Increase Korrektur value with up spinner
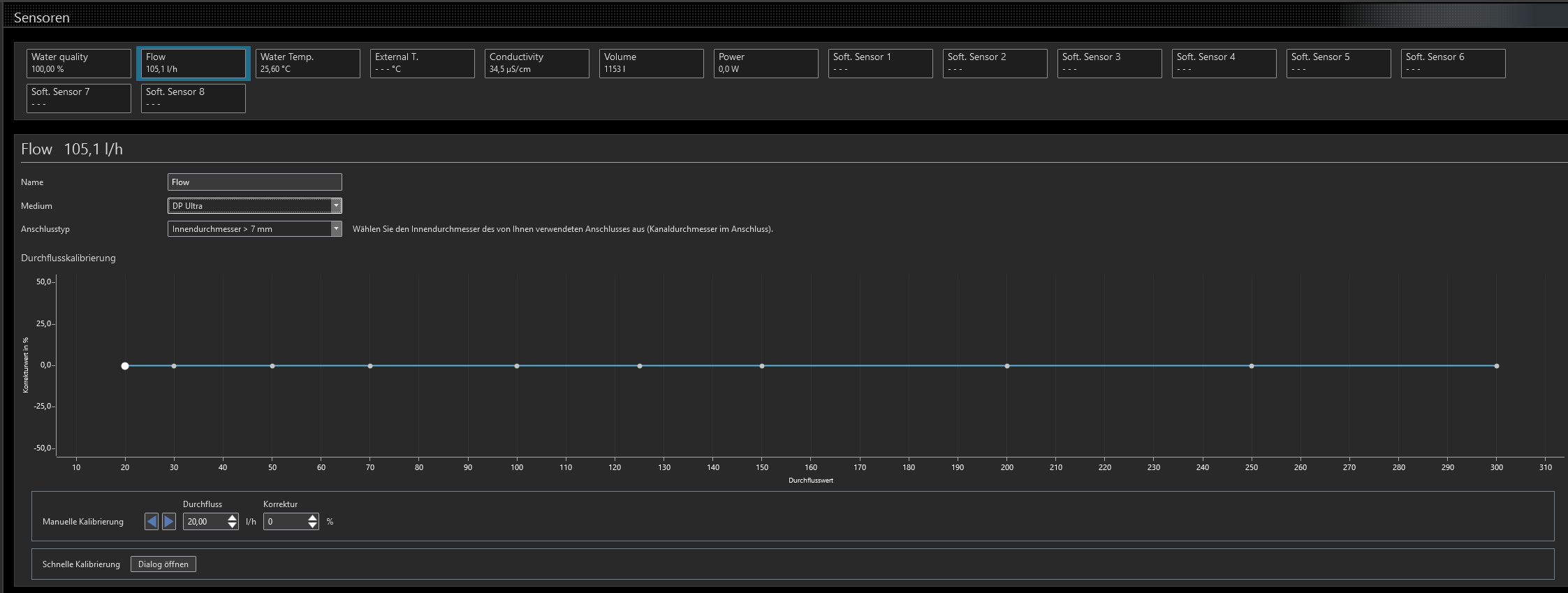This screenshot has width=1568, height=593. pyautogui.click(x=313, y=518)
